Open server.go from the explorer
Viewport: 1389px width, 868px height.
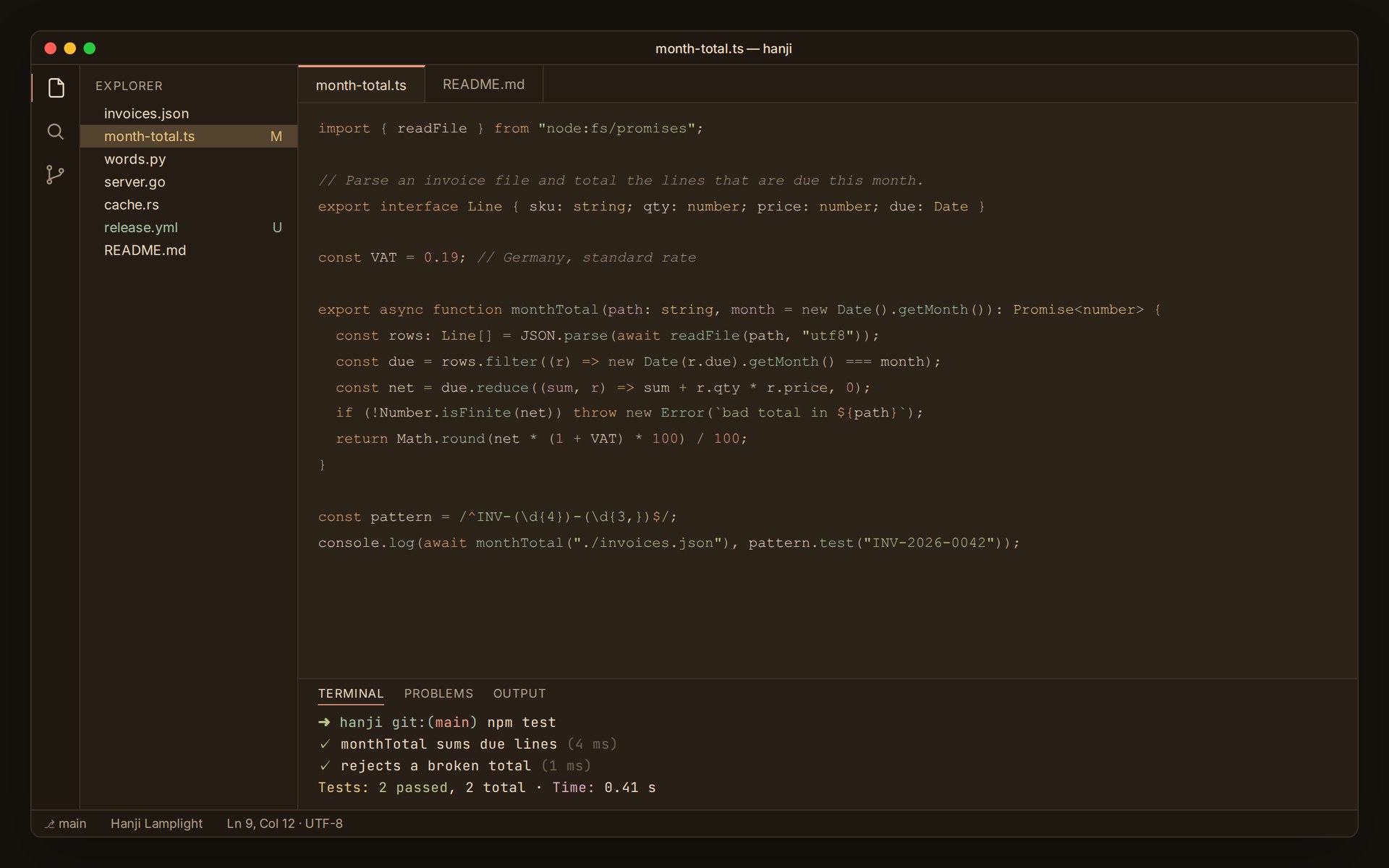click(x=189, y=182)
